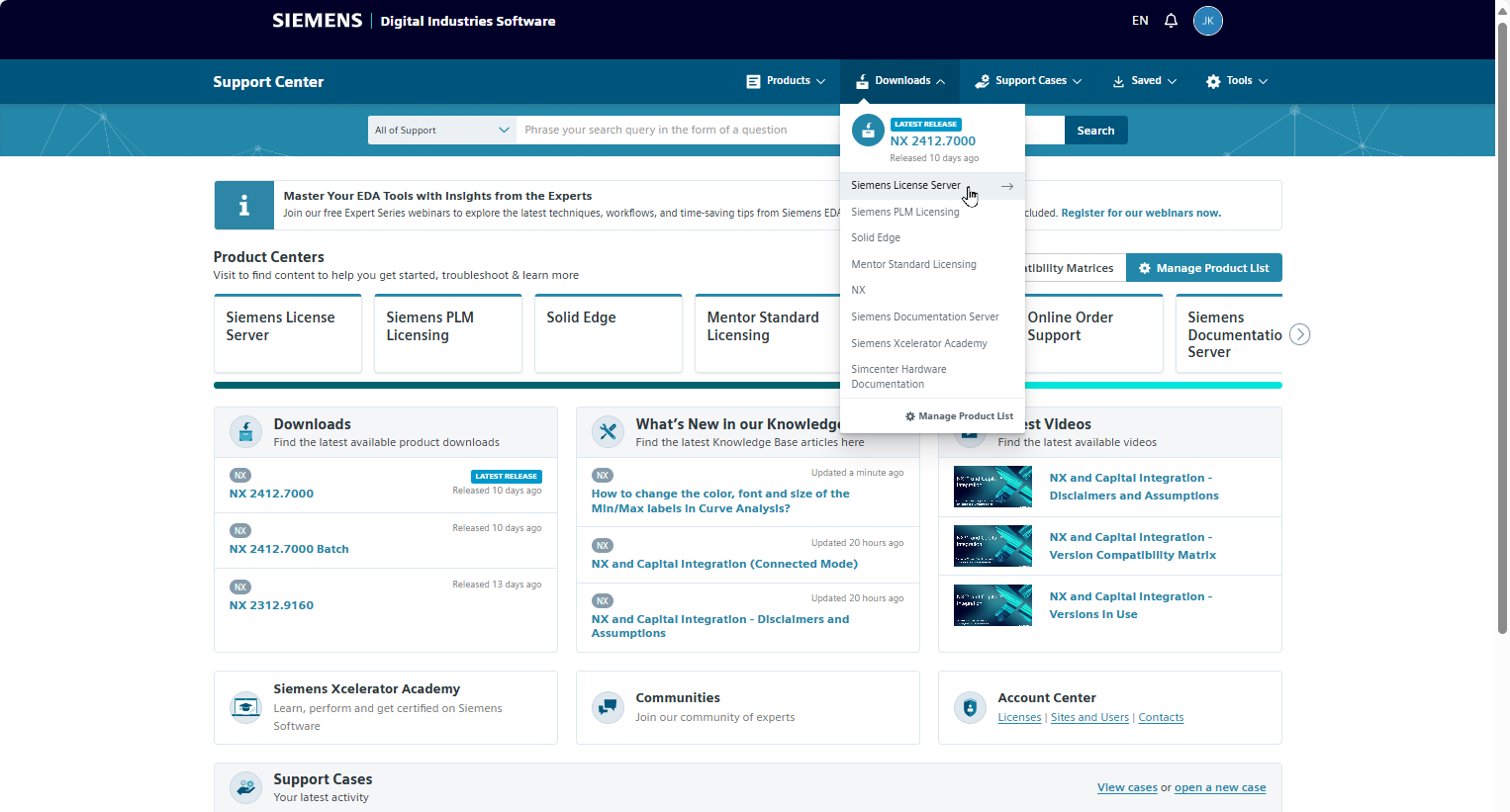Click the Siemens logo in header
Screen dimensions: 1510x812
click(318, 21)
